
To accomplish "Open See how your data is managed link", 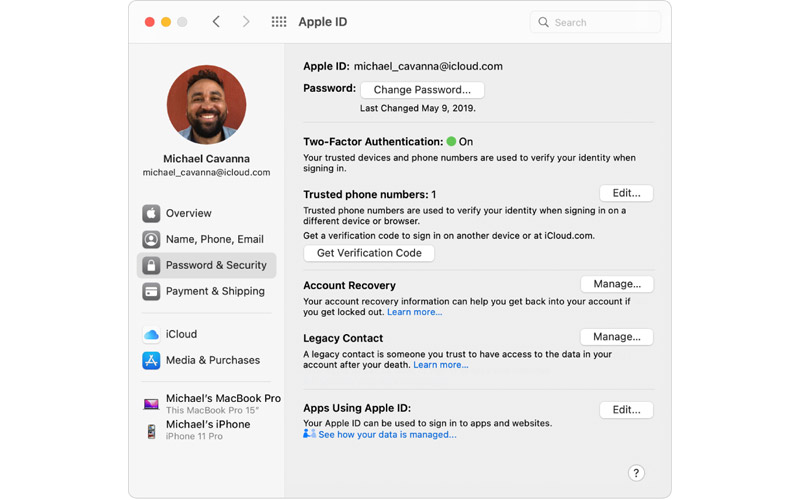I will coord(387,435).
